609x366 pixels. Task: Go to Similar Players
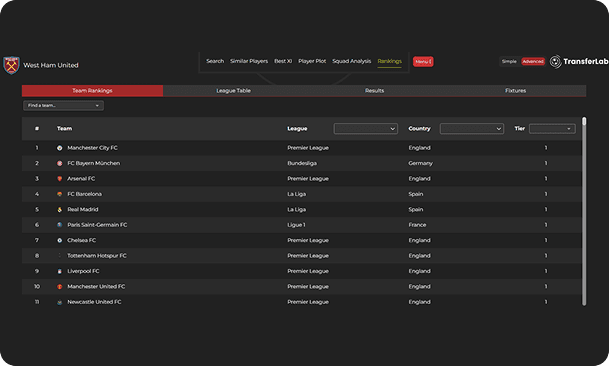coord(249,61)
